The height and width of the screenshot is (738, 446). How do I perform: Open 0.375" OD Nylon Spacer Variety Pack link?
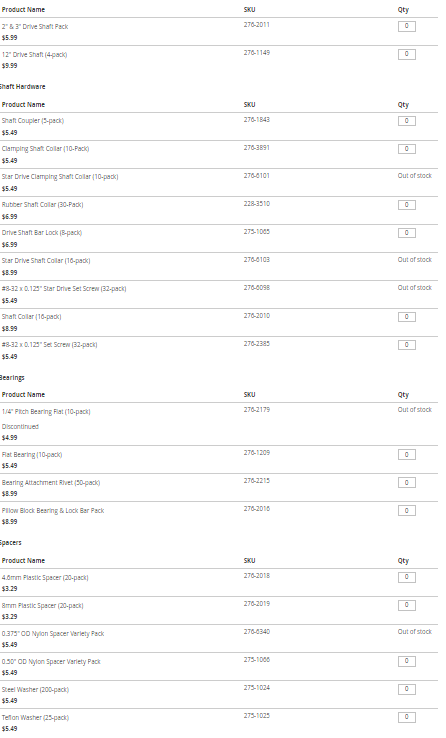(x=53, y=634)
